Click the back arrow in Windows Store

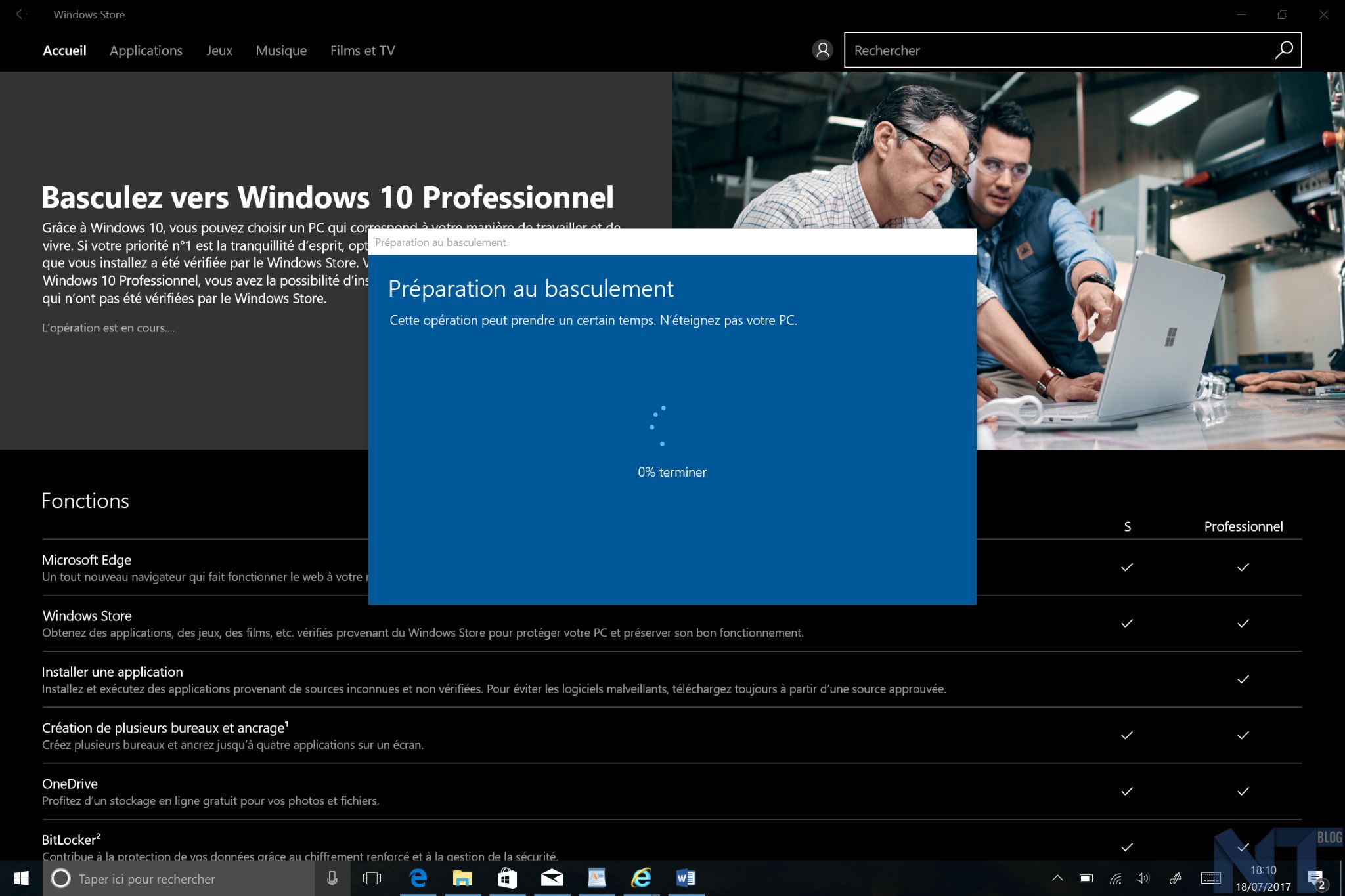coord(21,14)
